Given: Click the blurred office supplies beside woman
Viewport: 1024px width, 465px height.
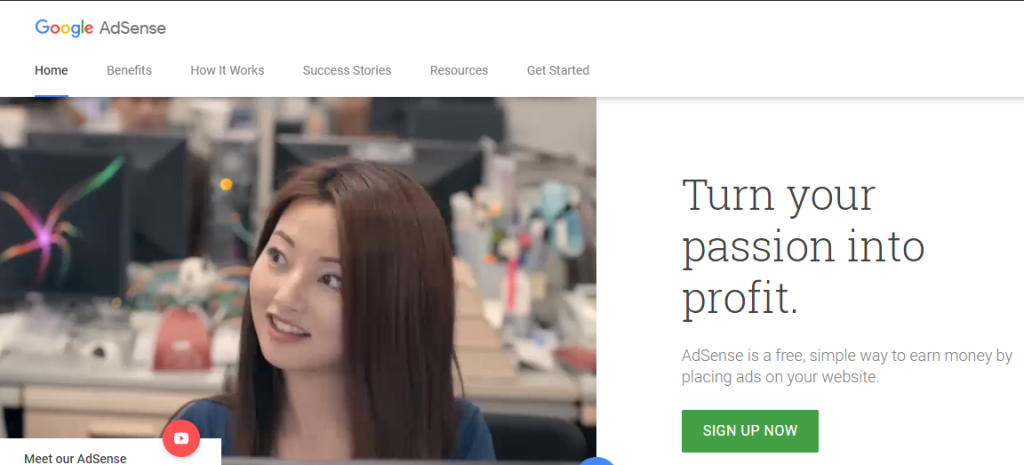Looking at the screenshot, I should coord(522,261).
